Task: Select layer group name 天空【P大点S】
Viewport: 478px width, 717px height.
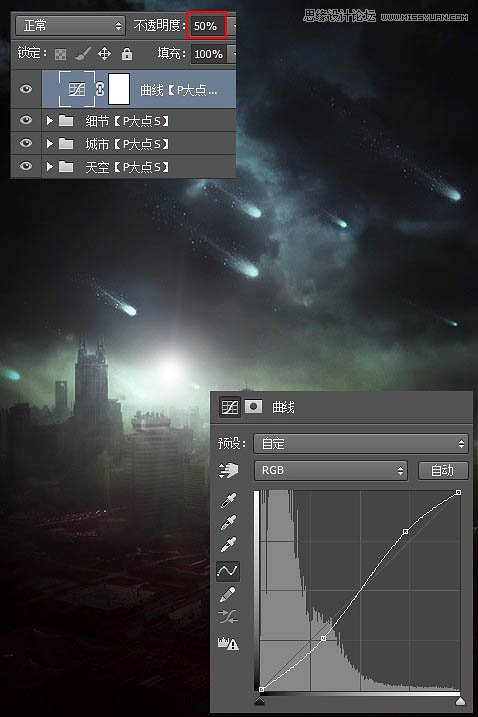Action: (x=128, y=167)
